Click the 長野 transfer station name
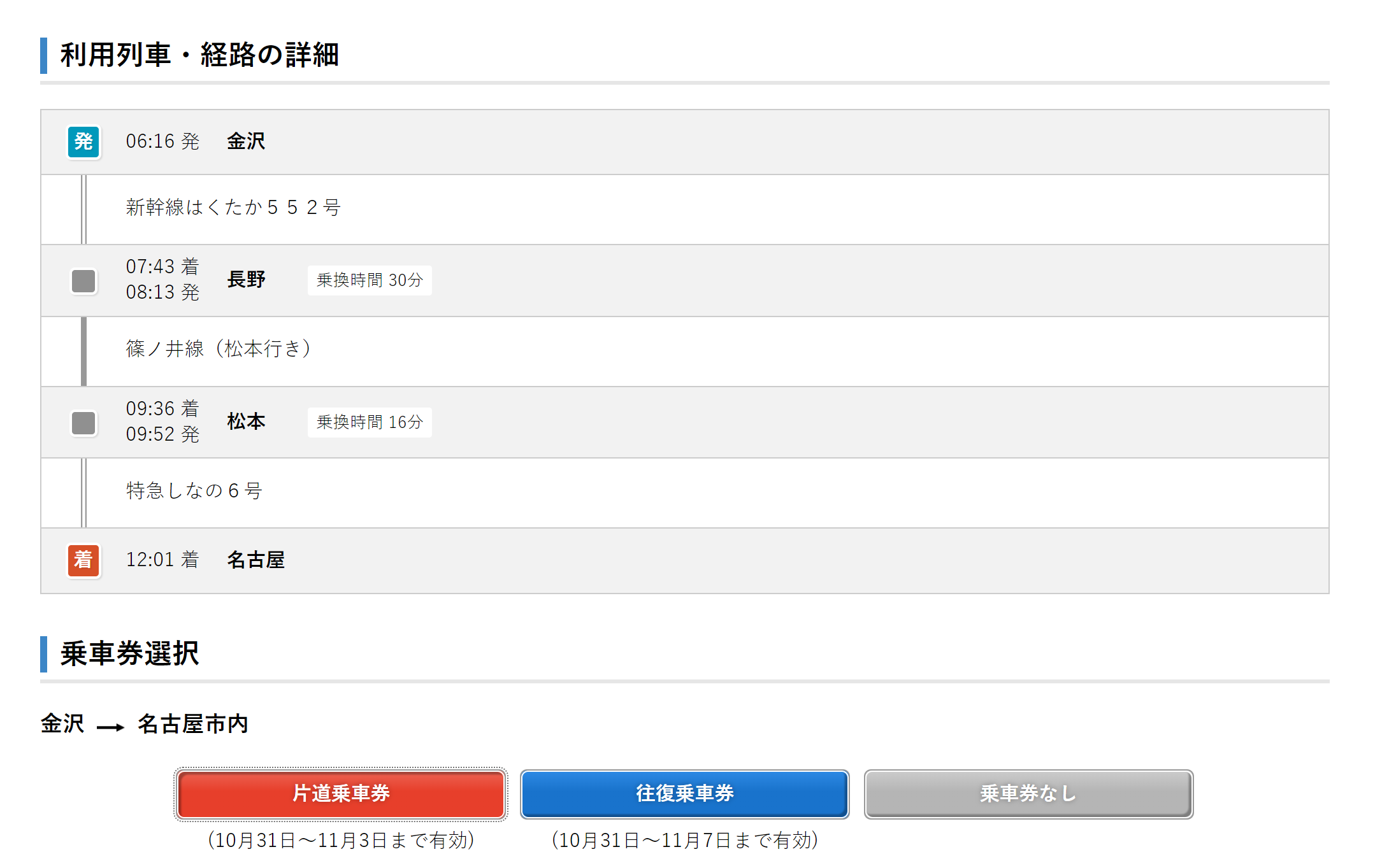1396x868 pixels. pyautogui.click(x=246, y=280)
